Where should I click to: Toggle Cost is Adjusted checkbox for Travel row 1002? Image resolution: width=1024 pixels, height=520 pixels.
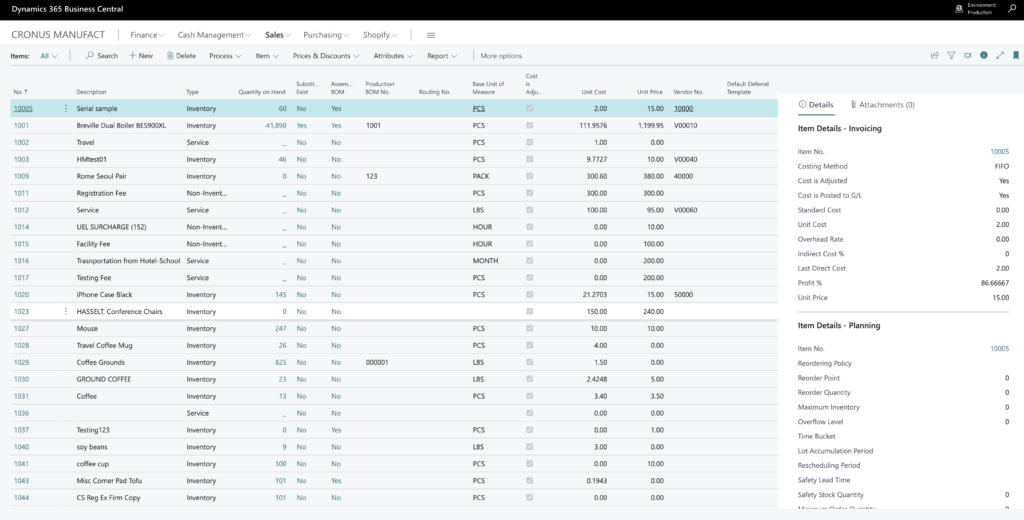(530, 142)
